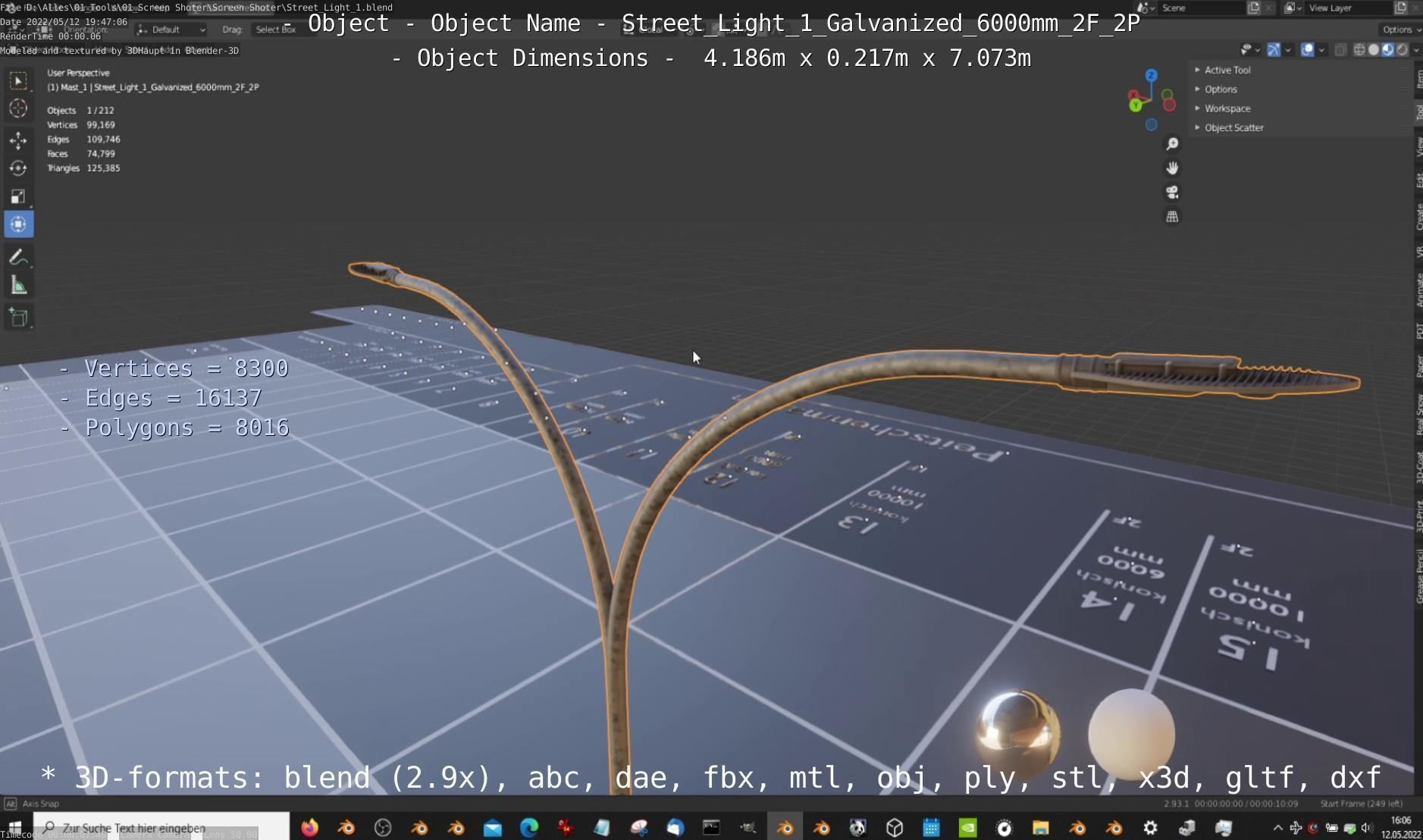Click the New Scene copy icon
The image size is (1423, 840).
click(1254, 8)
